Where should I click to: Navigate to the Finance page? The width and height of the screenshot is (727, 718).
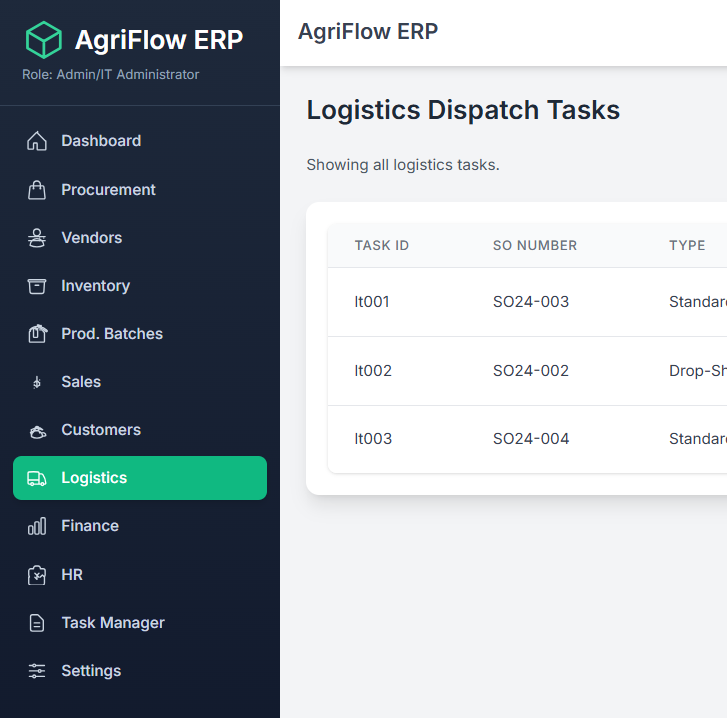[90, 526]
